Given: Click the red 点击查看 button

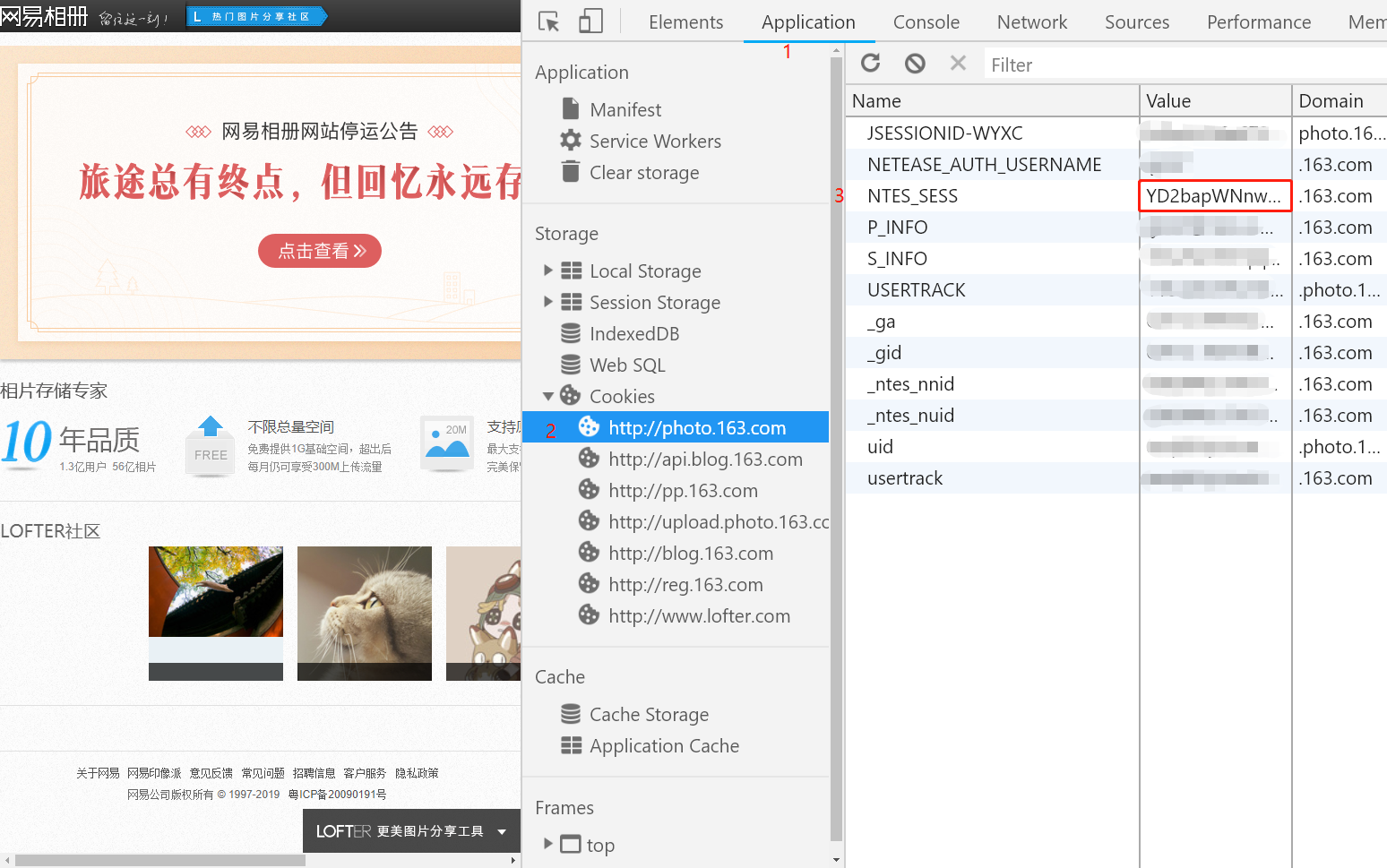Looking at the screenshot, I should coord(319,251).
